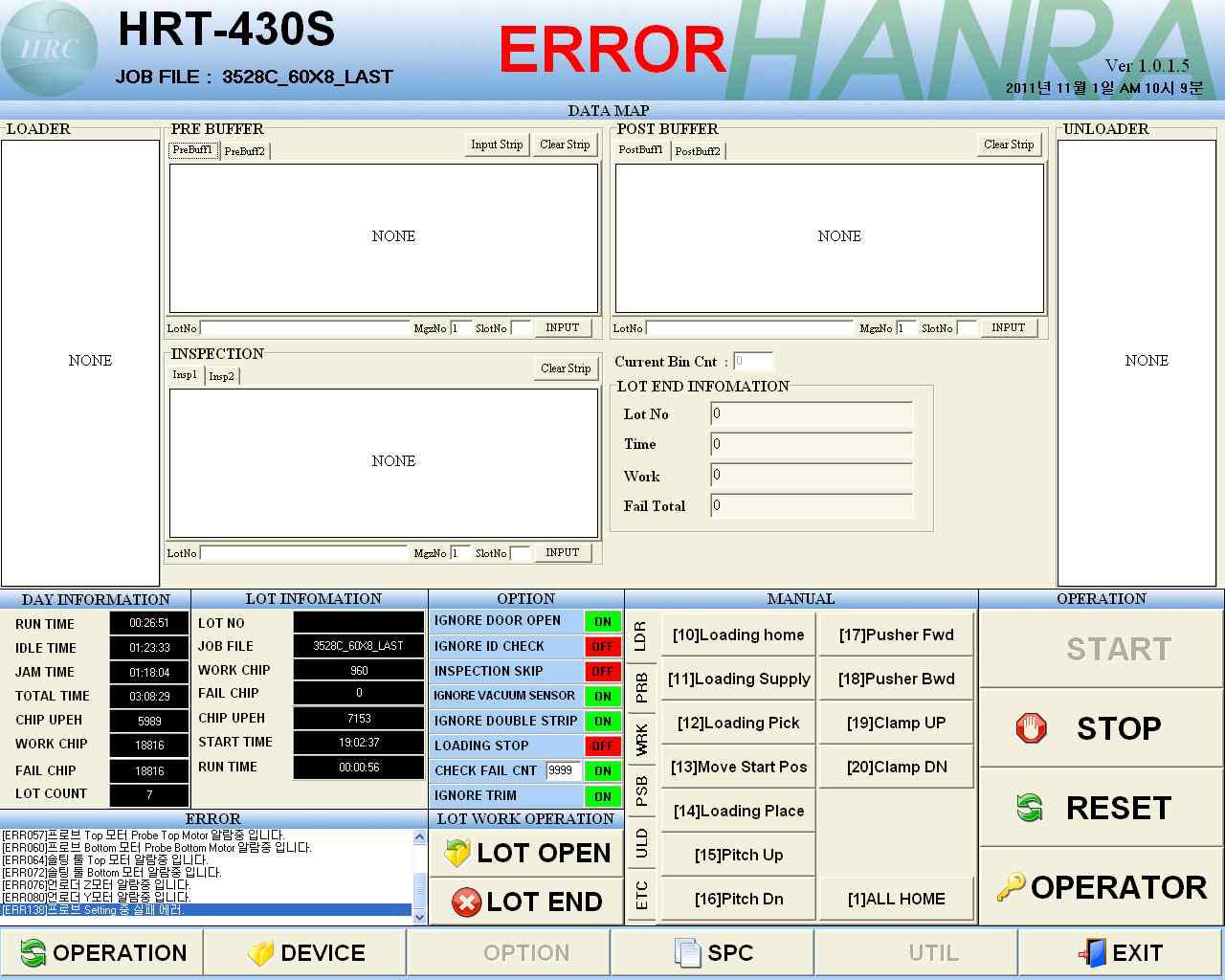The image size is (1225, 980).
Task: Run [12]Loading Pick command
Action: pos(739,723)
